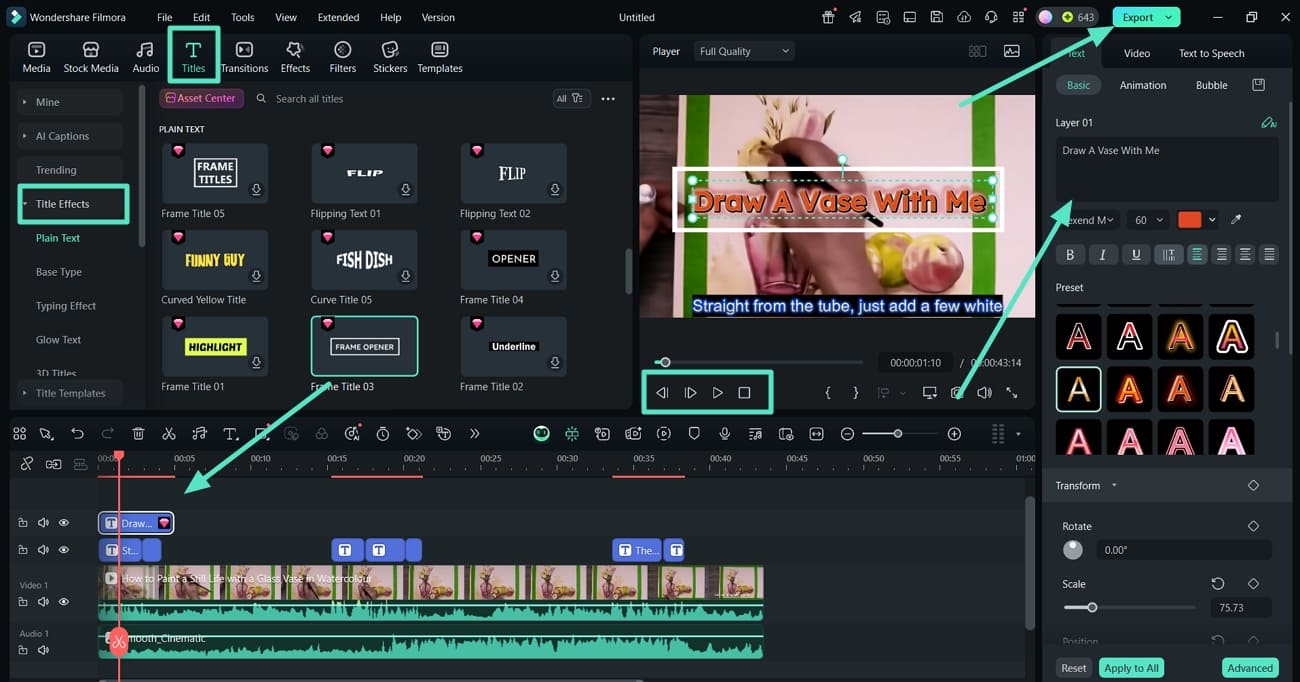Click the save project floppy icon
The width and height of the screenshot is (1300, 682).
936,17
